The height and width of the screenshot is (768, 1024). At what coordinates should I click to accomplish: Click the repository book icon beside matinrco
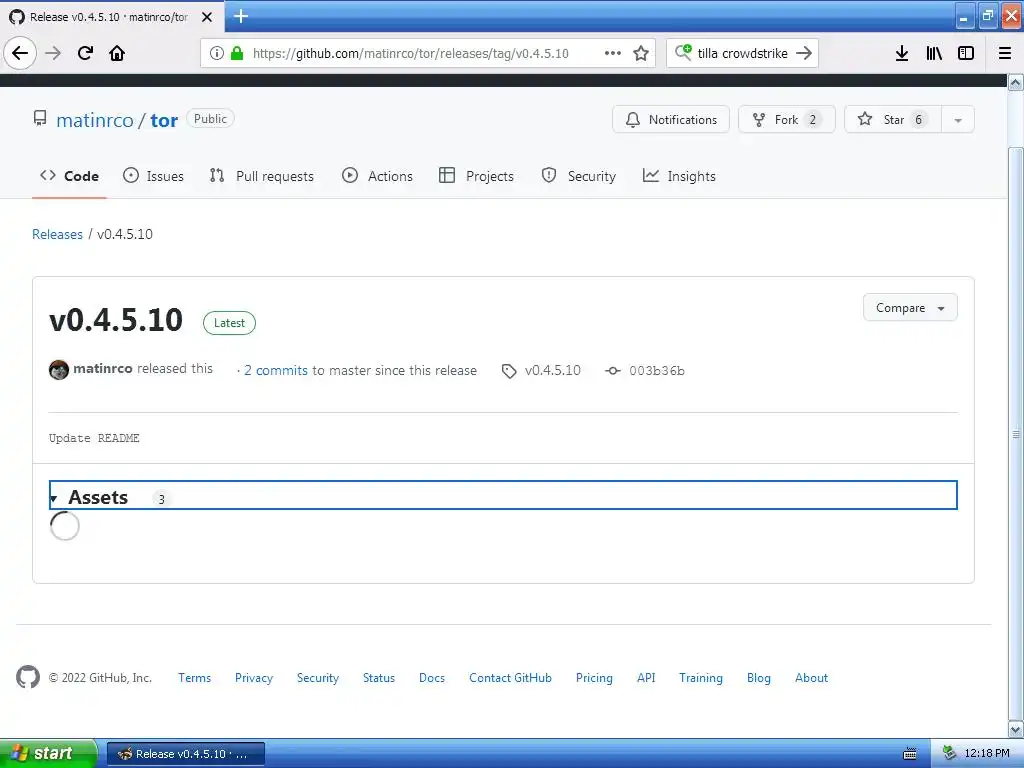[40, 119]
